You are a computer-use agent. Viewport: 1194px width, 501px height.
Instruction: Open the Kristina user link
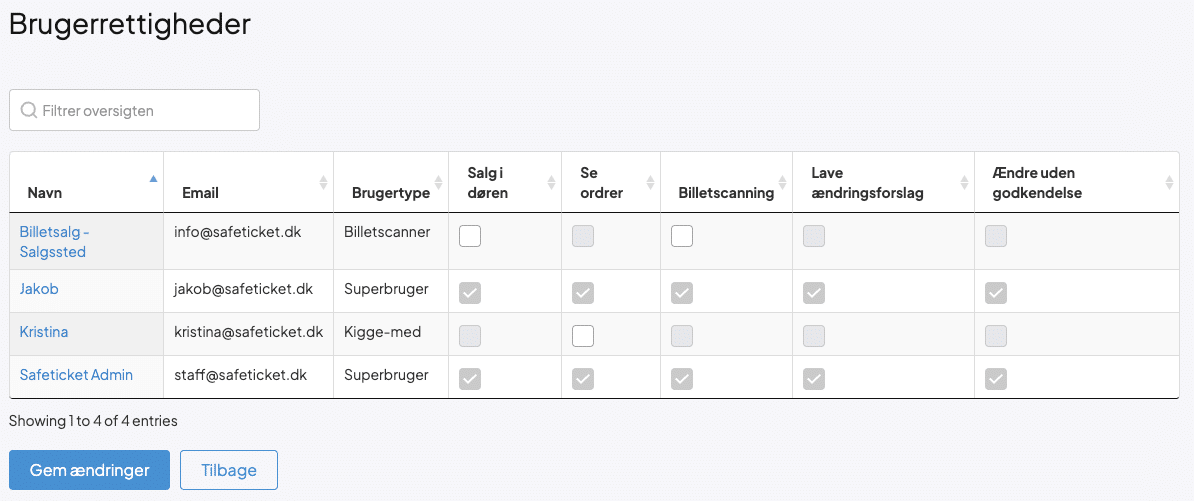[x=44, y=332]
